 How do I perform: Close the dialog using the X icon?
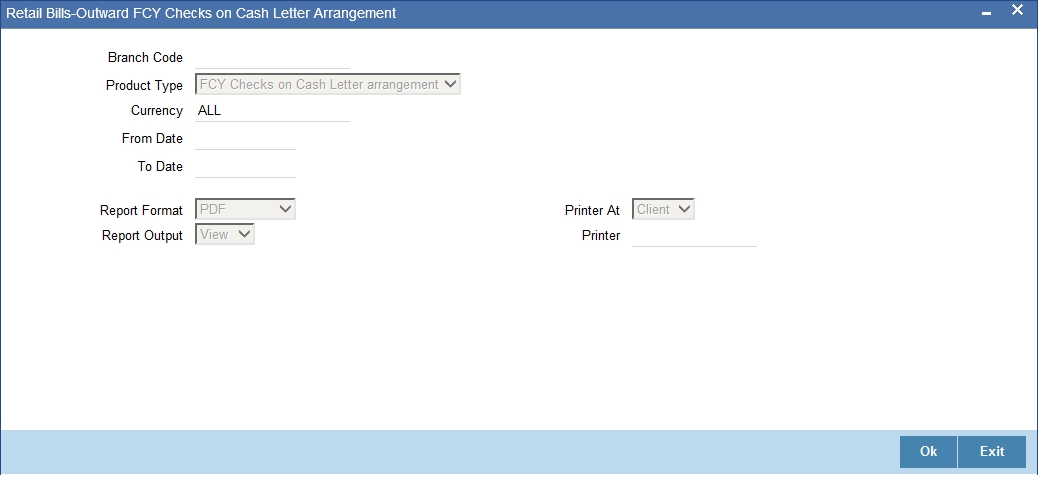1017,11
